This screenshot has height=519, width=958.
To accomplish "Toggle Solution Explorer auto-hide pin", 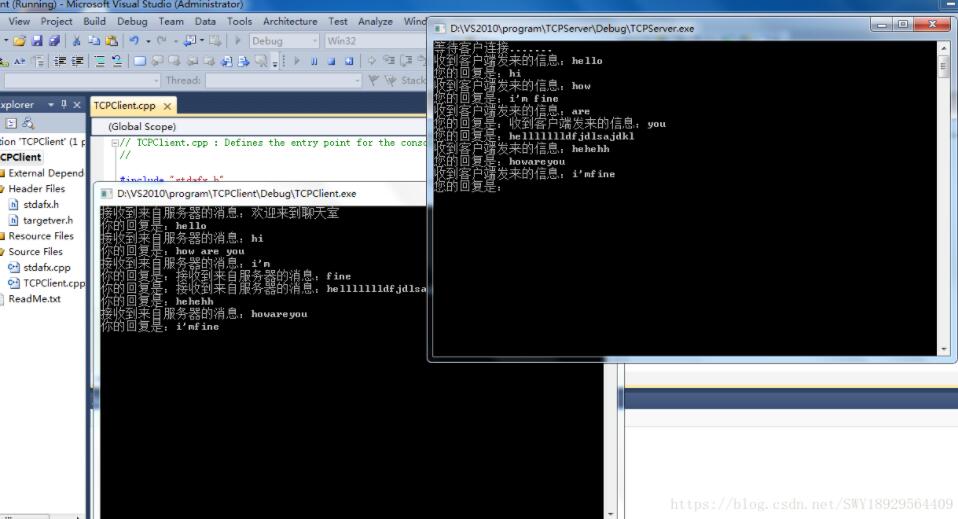I will [64, 105].
